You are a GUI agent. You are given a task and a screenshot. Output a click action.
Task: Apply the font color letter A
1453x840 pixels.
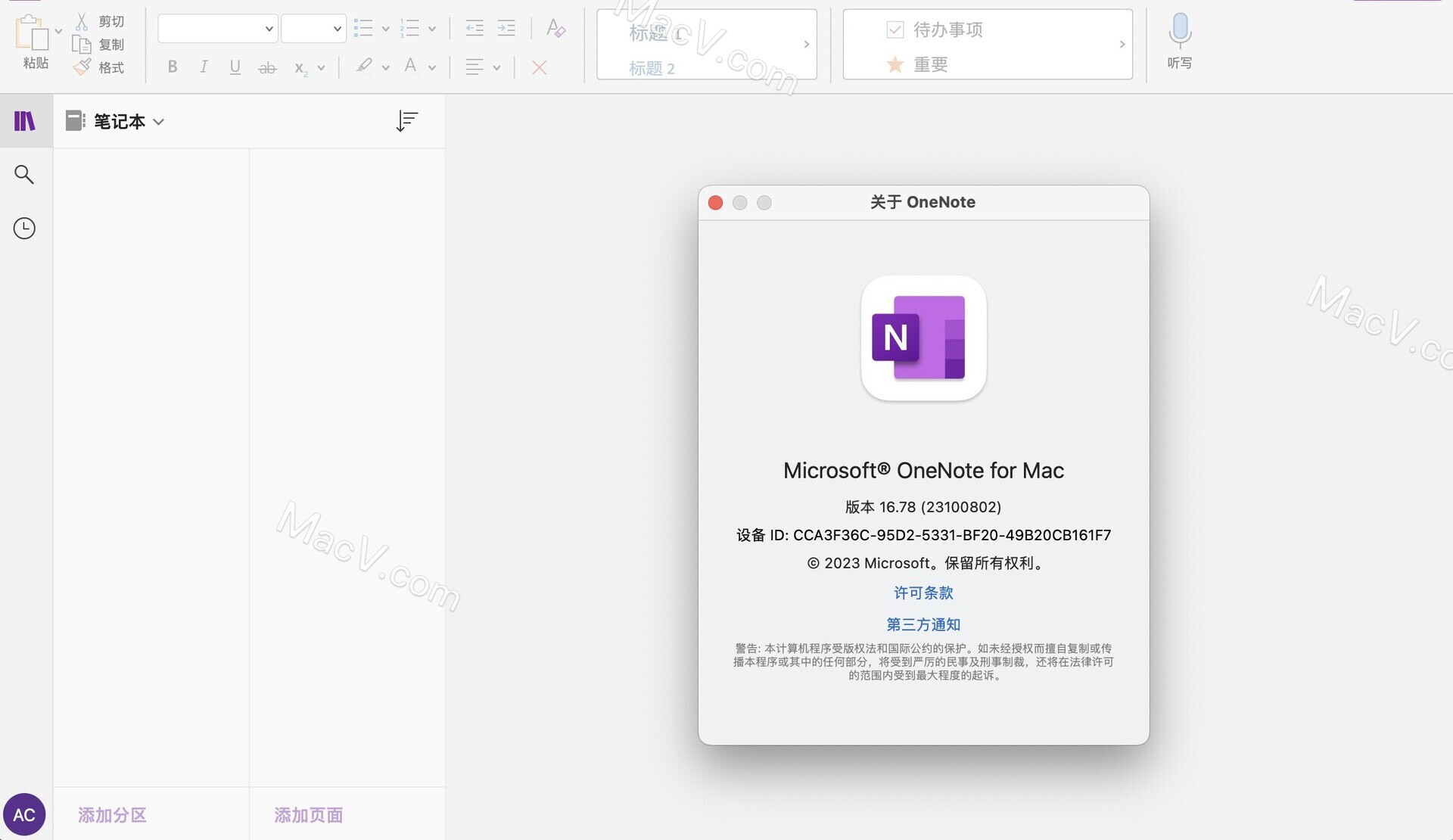pos(410,67)
